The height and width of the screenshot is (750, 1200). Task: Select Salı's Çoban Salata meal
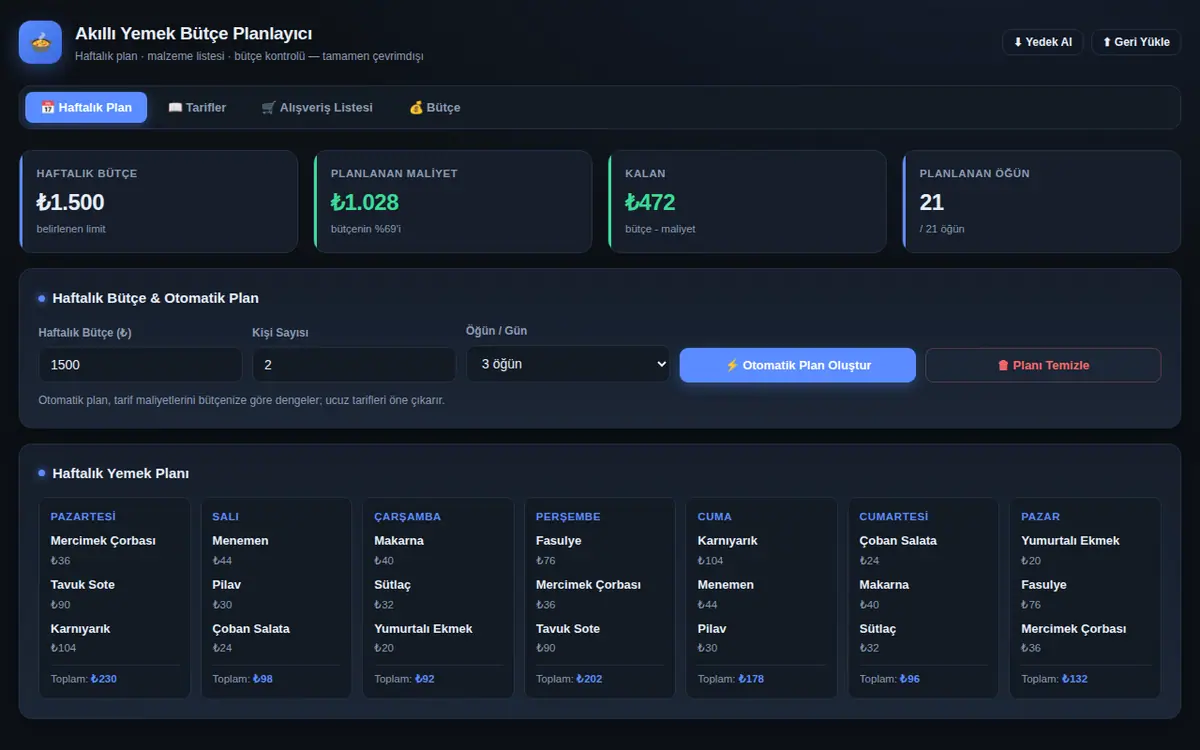pos(251,629)
